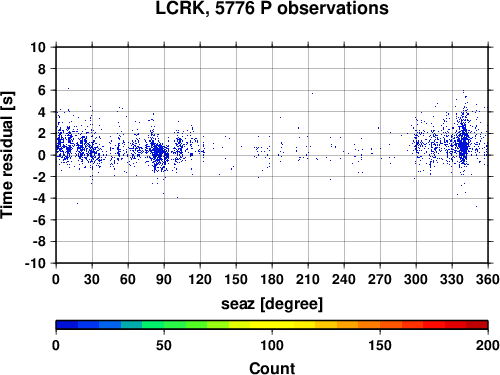
Task: Click the 50 label under colorbar
Action: (x=164, y=345)
